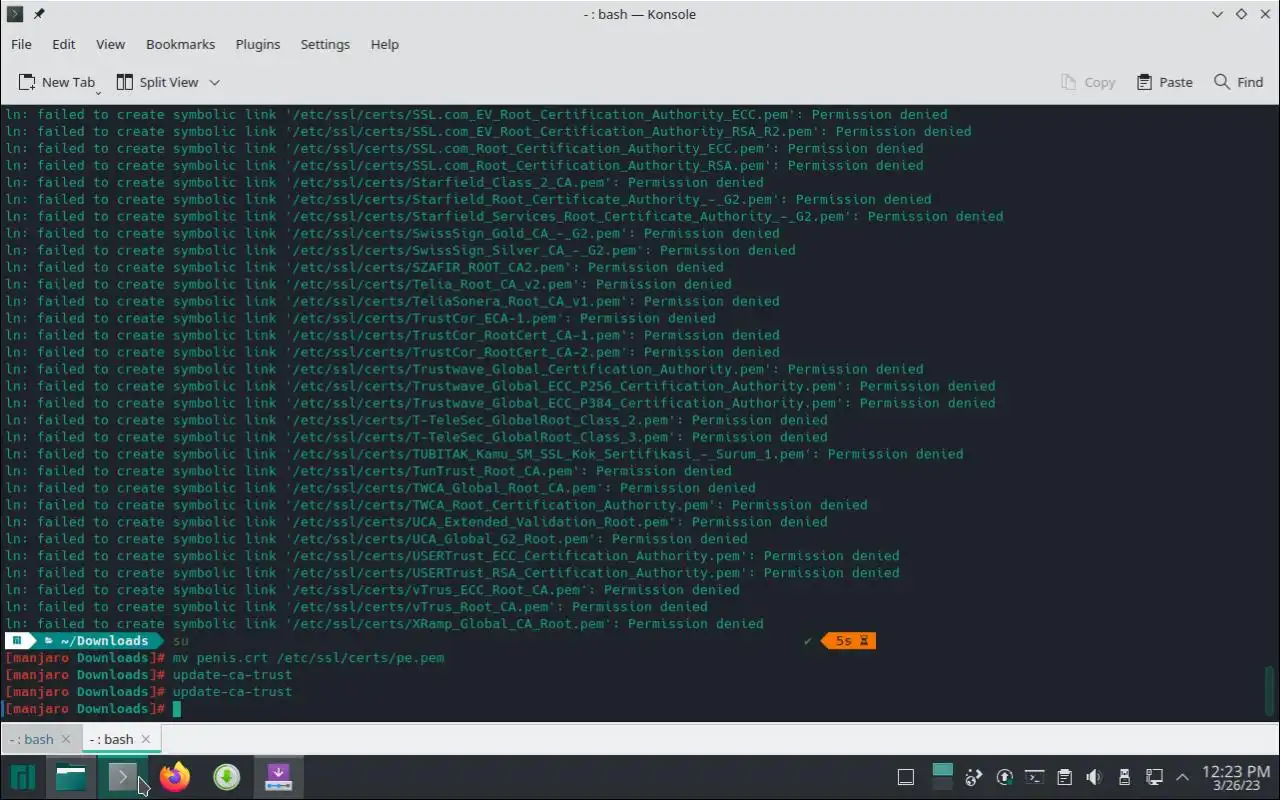The width and height of the screenshot is (1280, 800).
Task: Click the Konsole window icon in title bar
Action: [15, 14]
